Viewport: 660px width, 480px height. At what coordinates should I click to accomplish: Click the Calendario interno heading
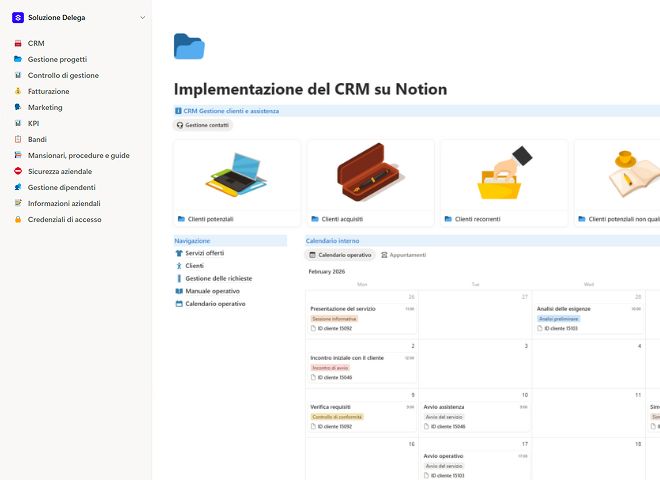pos(333,241)
